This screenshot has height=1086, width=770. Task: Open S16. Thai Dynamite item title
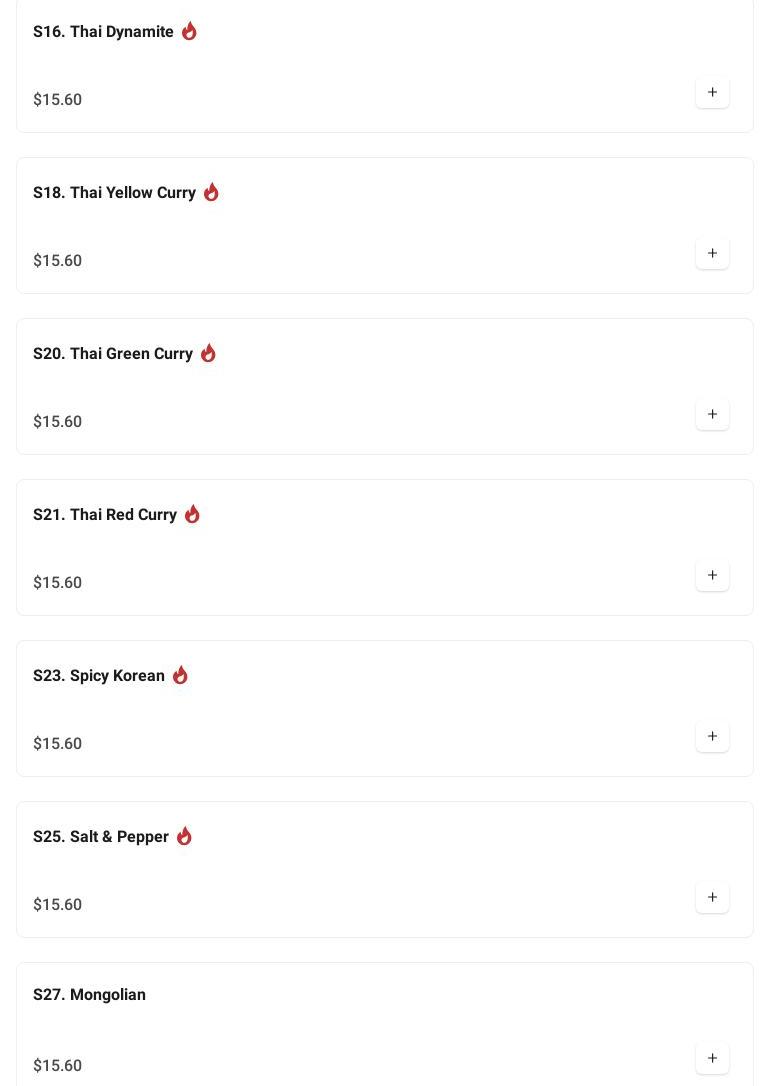click(x=103, y=32)
